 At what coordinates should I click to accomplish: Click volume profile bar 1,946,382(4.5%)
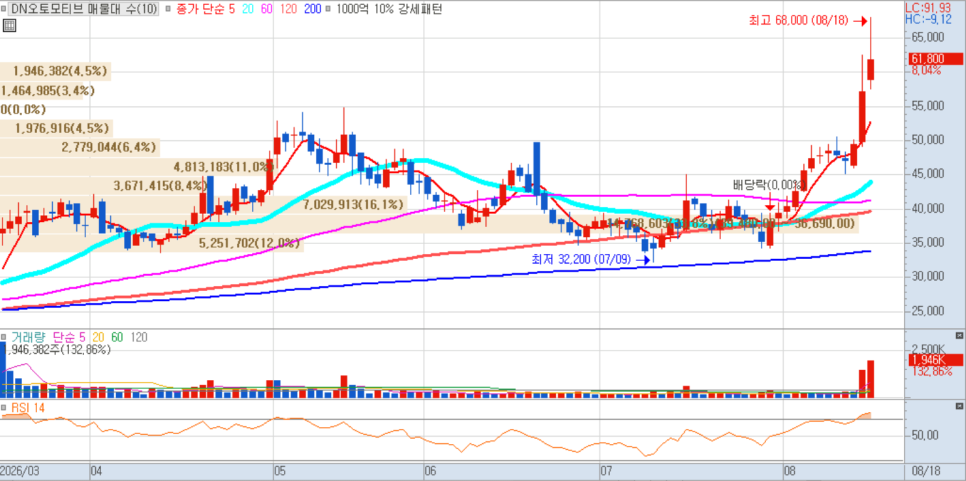(x=55, y=71)
